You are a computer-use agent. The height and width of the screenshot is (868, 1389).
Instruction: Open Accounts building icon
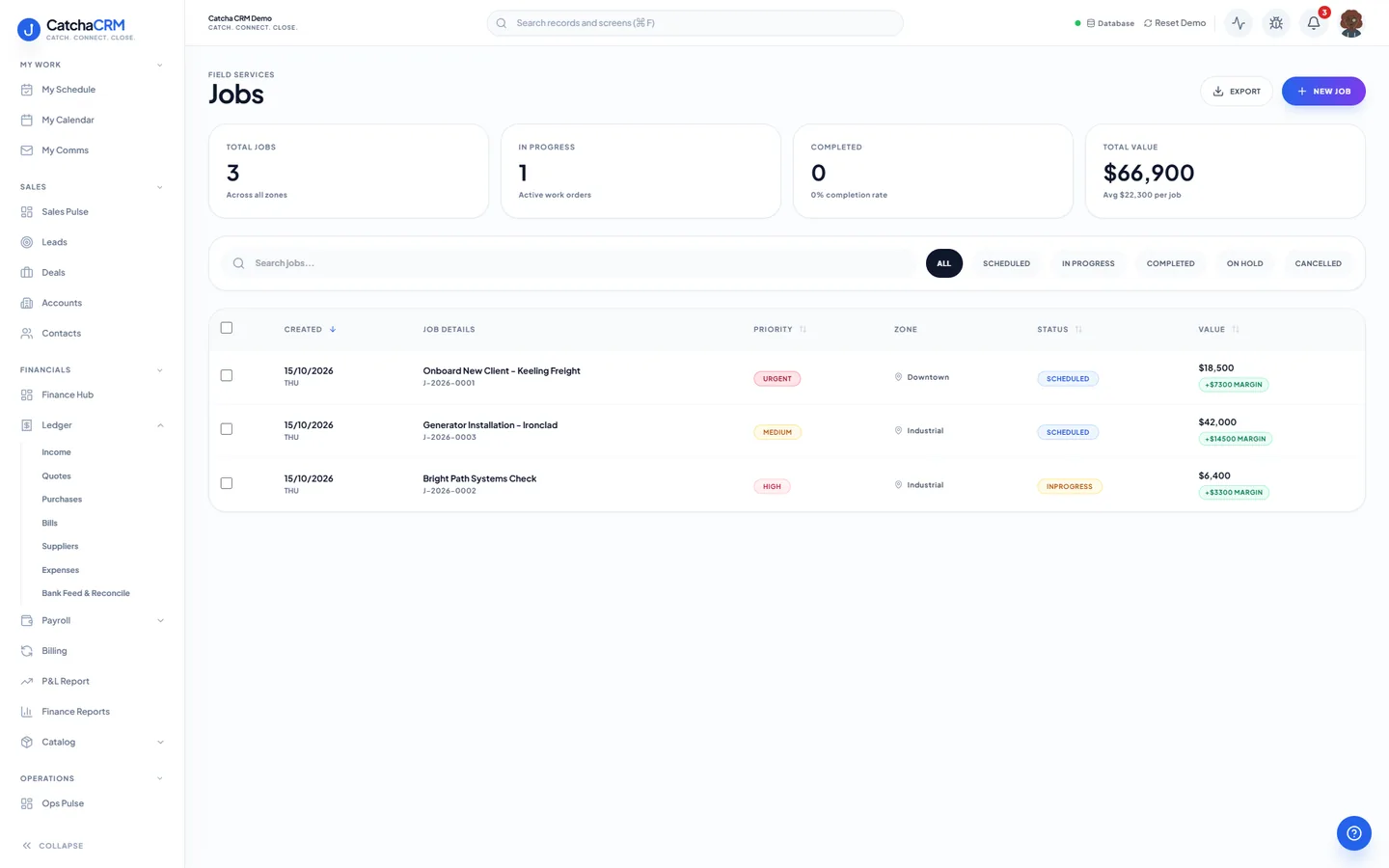27,303
